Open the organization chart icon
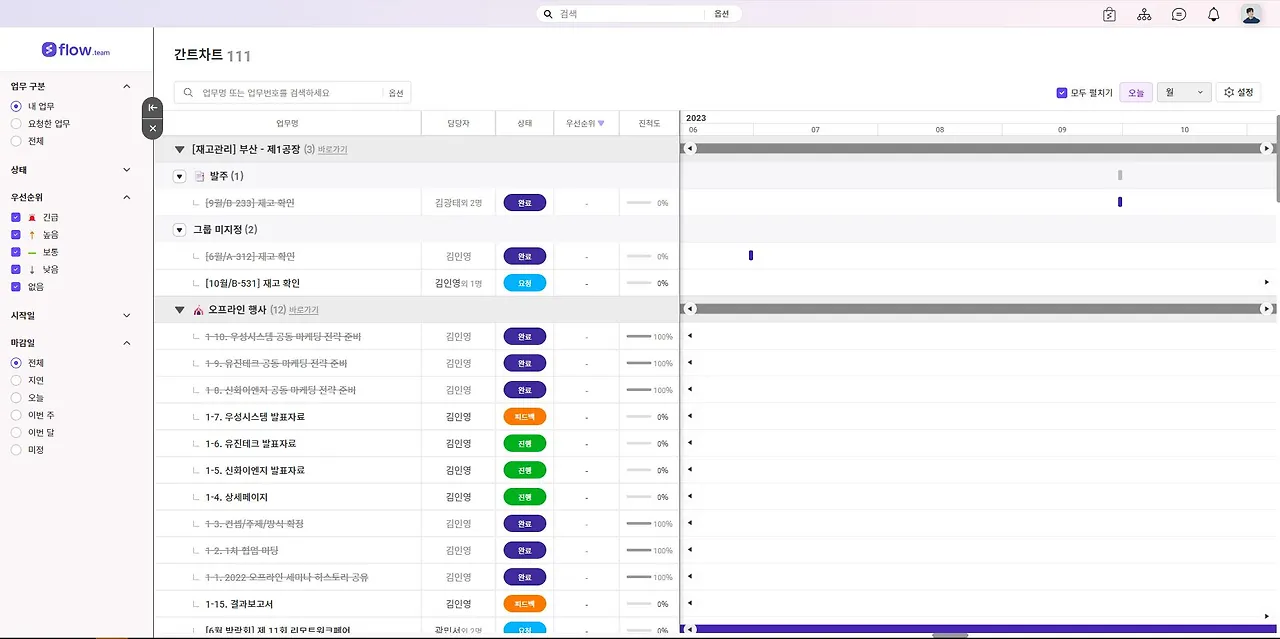Screen dimensions: 1280x639 click(x=1144, y=14)
